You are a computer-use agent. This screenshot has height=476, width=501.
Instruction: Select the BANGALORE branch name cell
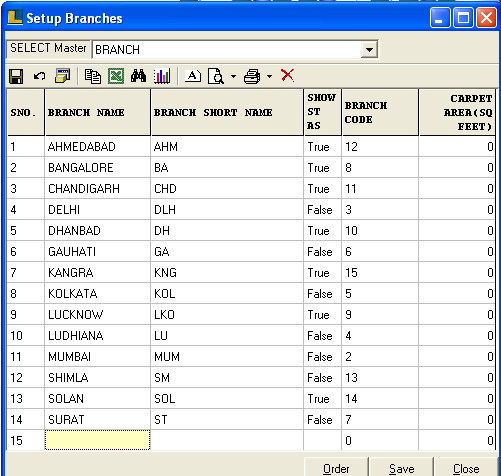point(97,167)
